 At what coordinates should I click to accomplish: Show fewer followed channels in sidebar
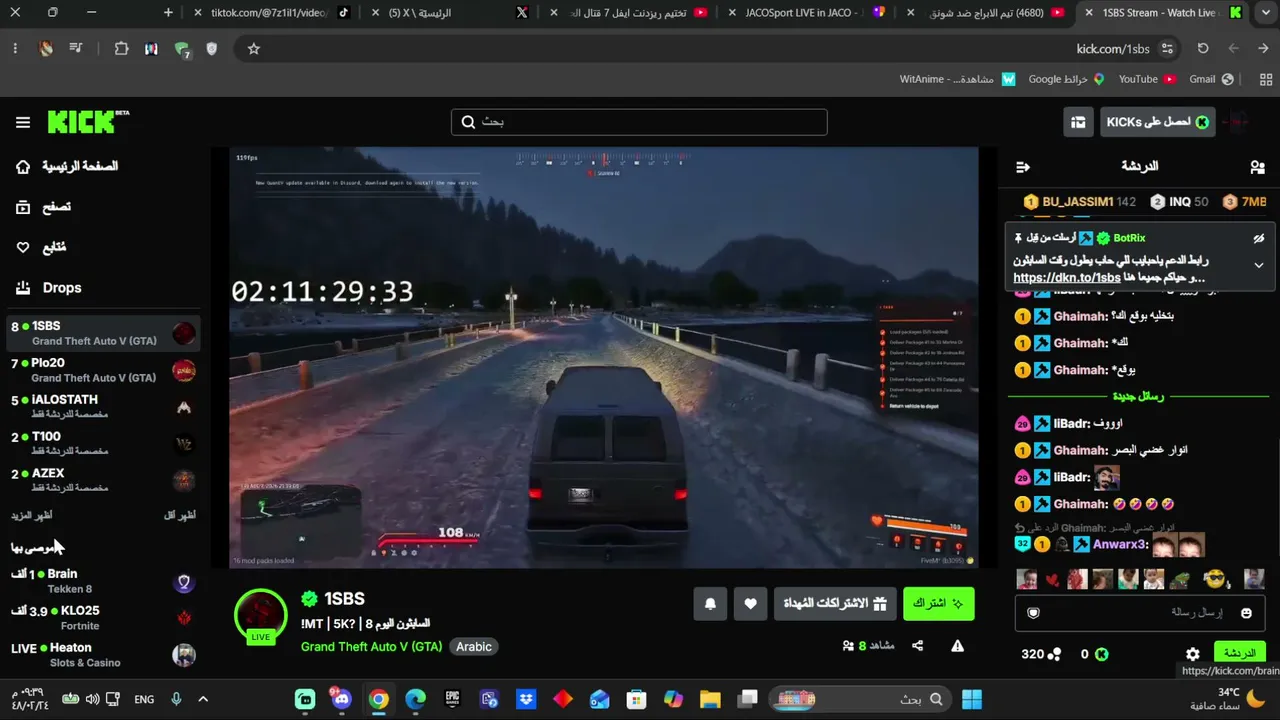click(x=179, y=516)
